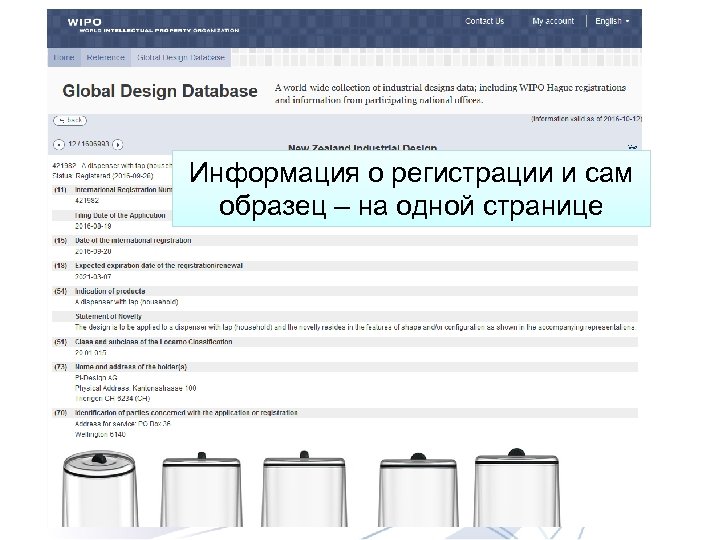Open the Reference tab

(x=106, y=57)
